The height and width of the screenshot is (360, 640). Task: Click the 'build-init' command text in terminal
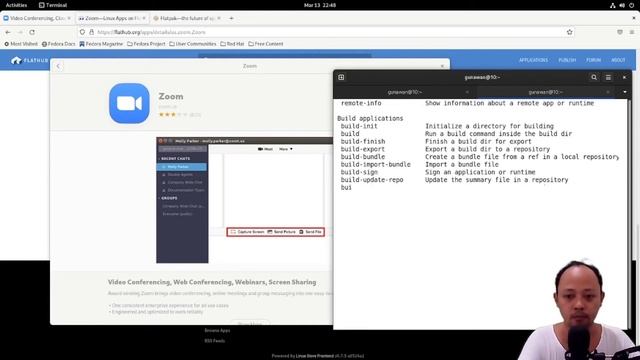pos(359,126)
